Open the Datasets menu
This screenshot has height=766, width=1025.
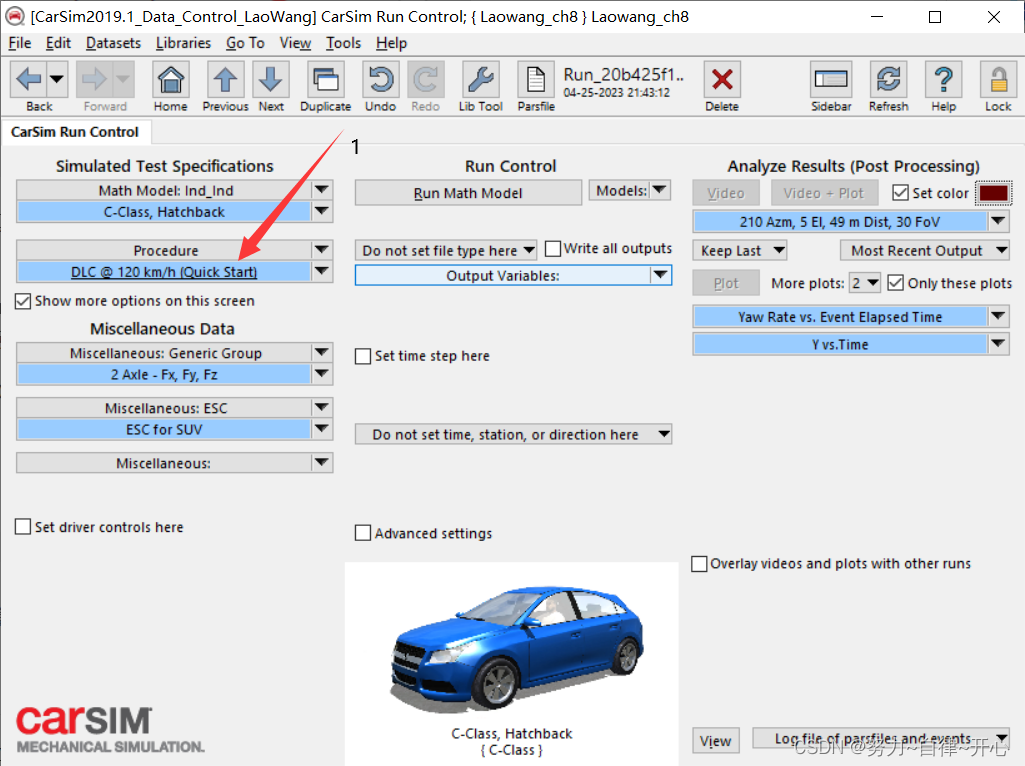pos(113,43)
